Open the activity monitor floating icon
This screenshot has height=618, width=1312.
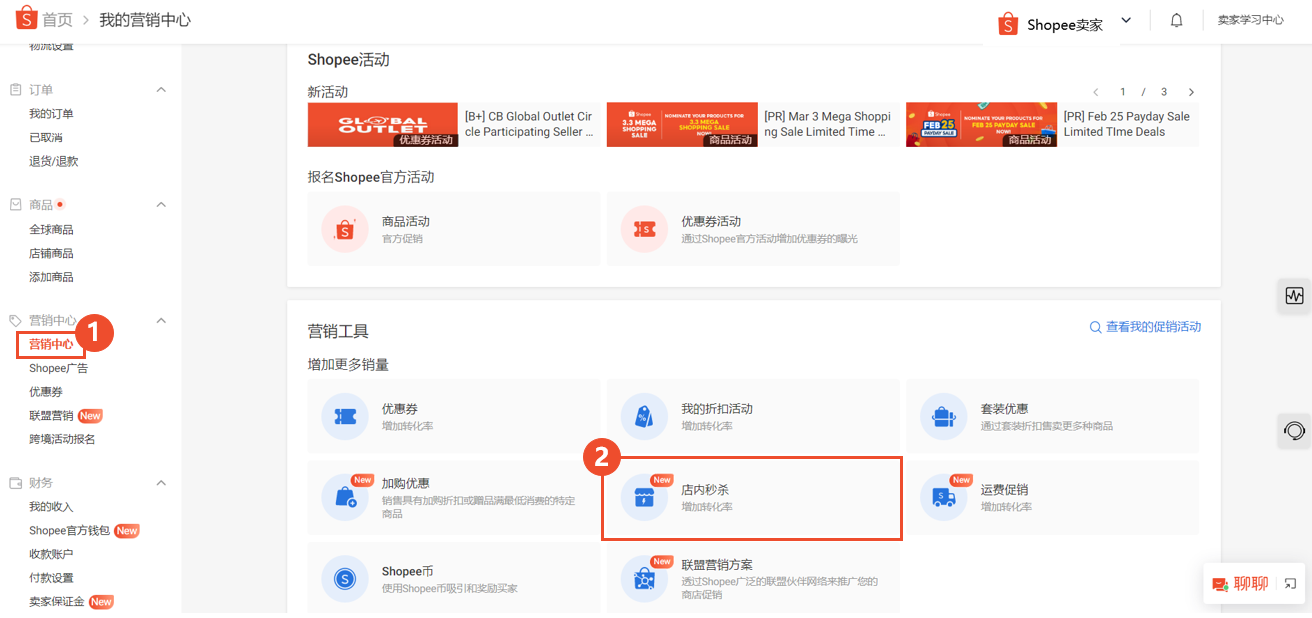[1295, 296]
